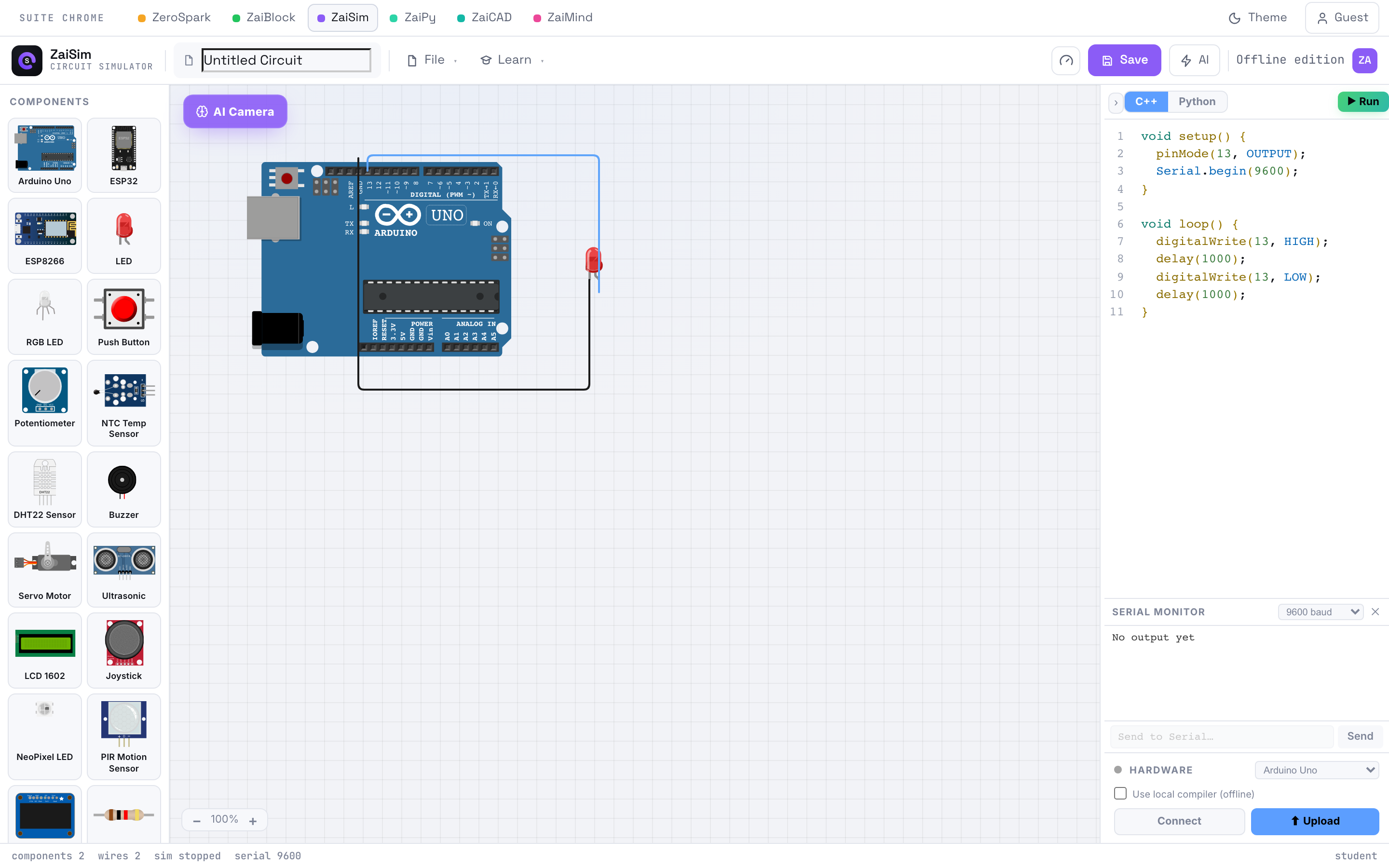1389x868 pixels.
Task: Select the RGB LED component
Action: point(45,316)
